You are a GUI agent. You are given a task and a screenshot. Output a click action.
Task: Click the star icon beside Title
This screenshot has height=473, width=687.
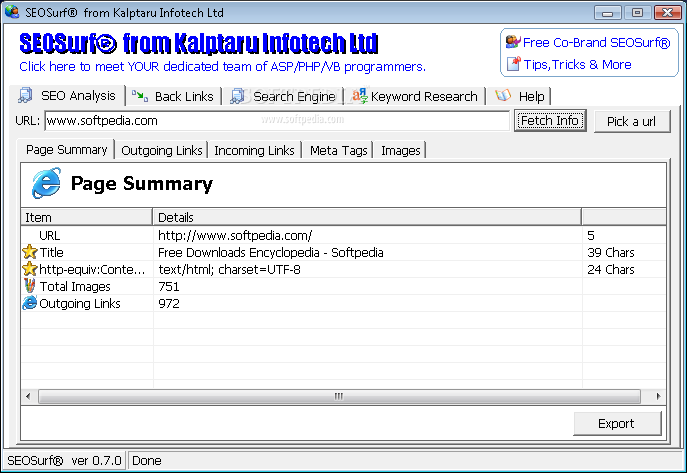[x=30, y=252]
